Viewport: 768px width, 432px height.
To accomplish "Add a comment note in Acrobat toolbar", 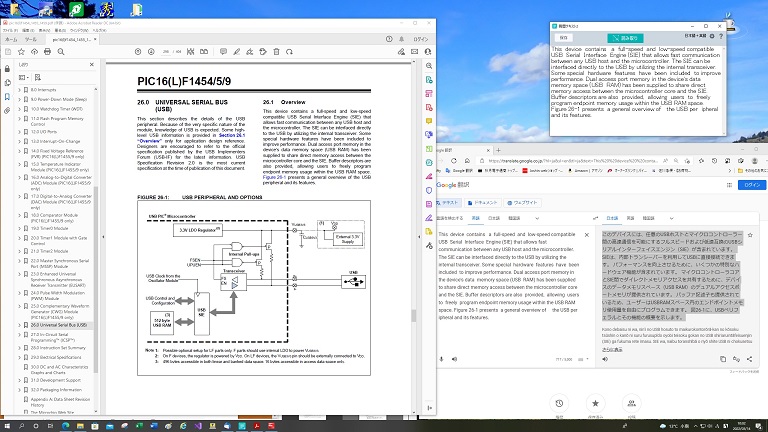I will pyautogui.click(x=223, y=51).
